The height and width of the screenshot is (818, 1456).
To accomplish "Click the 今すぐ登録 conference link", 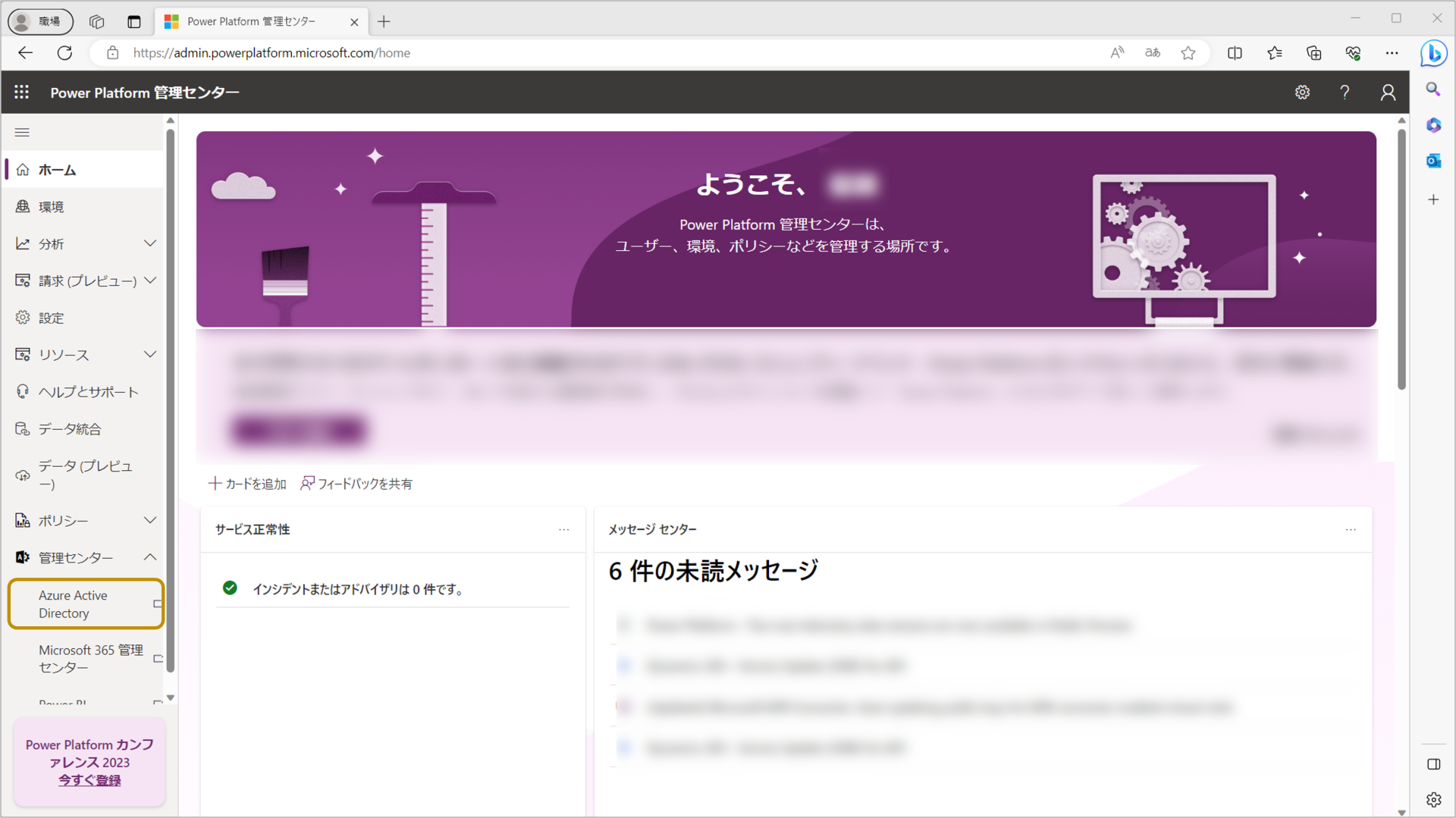I will tap(89, 780).
